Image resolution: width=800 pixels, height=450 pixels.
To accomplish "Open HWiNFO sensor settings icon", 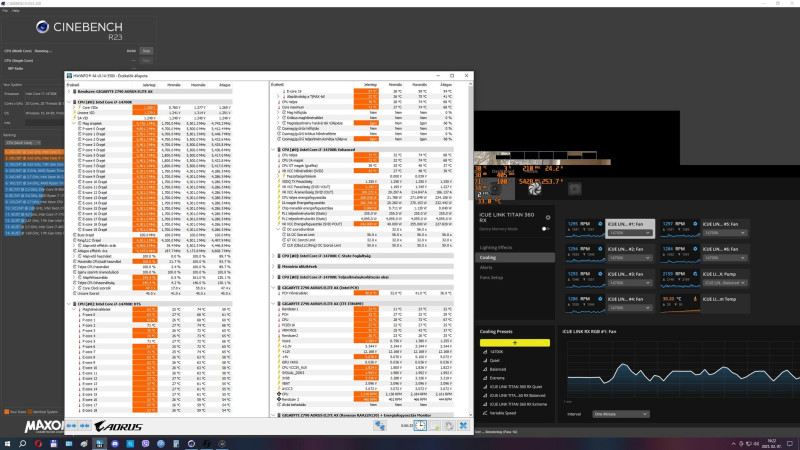I will [x=449, y=426].
